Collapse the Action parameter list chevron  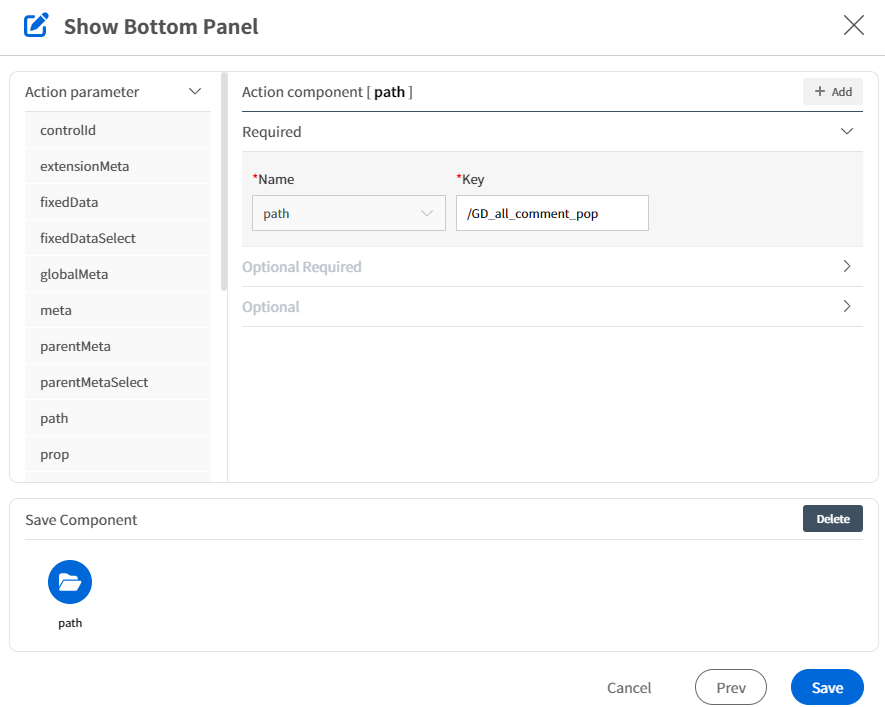point(195,91)
